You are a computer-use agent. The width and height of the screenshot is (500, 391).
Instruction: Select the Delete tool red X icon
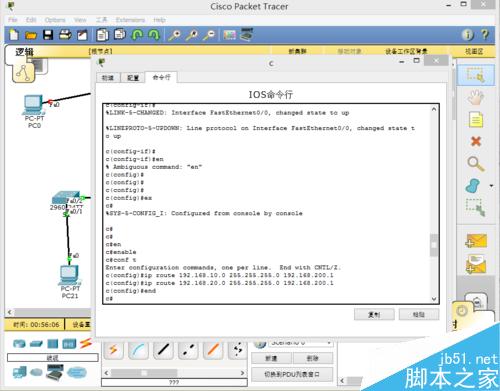[476, 141]
